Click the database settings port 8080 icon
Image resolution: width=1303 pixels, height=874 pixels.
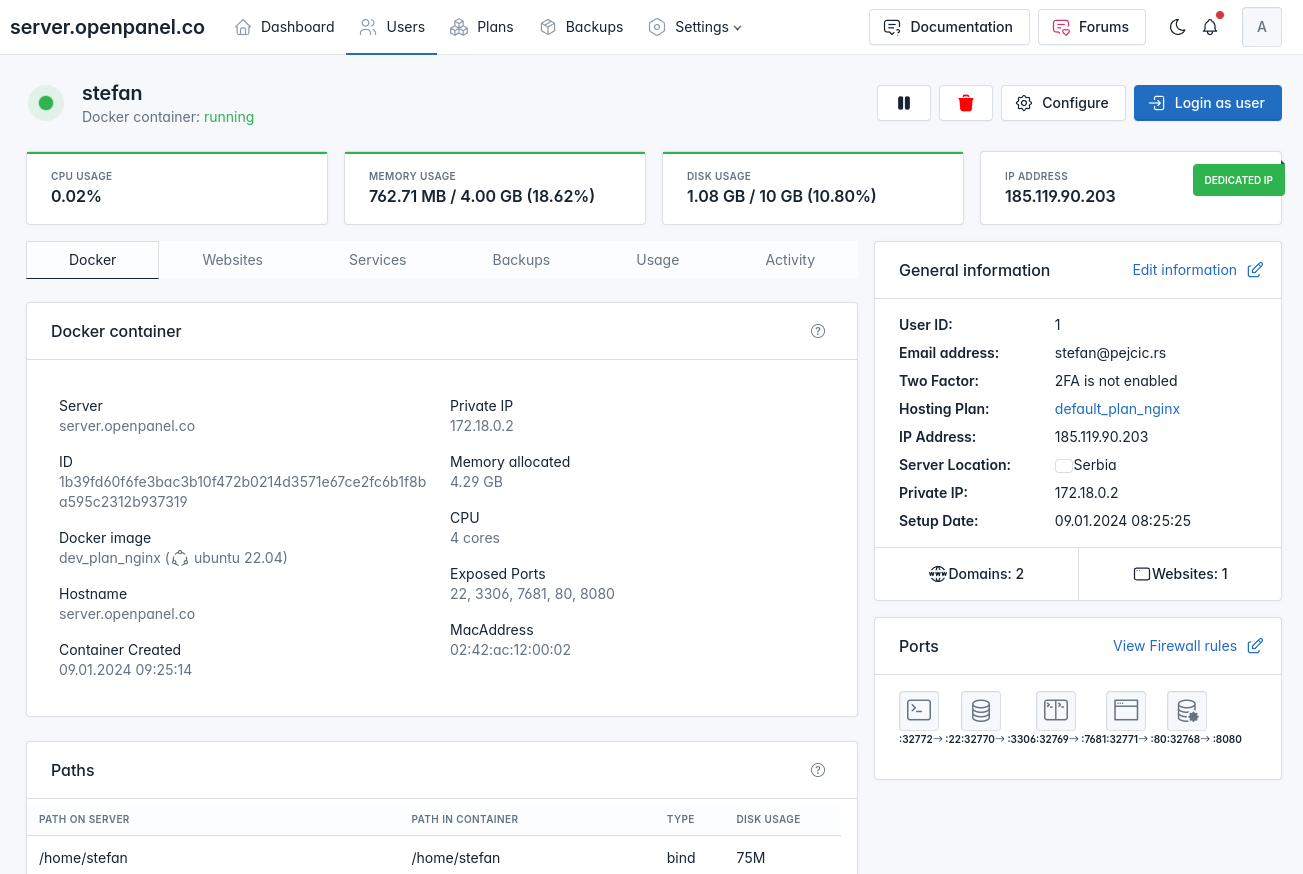tap(1187, 710)
